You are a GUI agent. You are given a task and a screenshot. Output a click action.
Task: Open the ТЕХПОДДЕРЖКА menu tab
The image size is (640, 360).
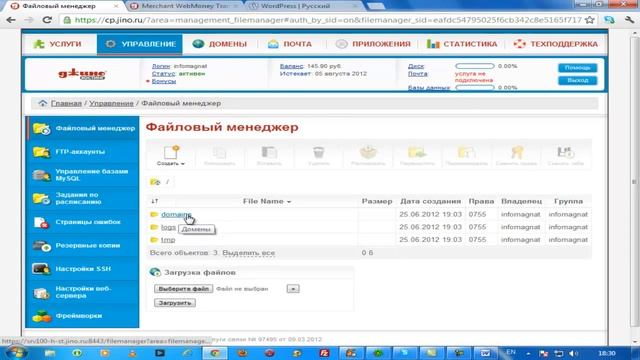click(x=556, y=44)
